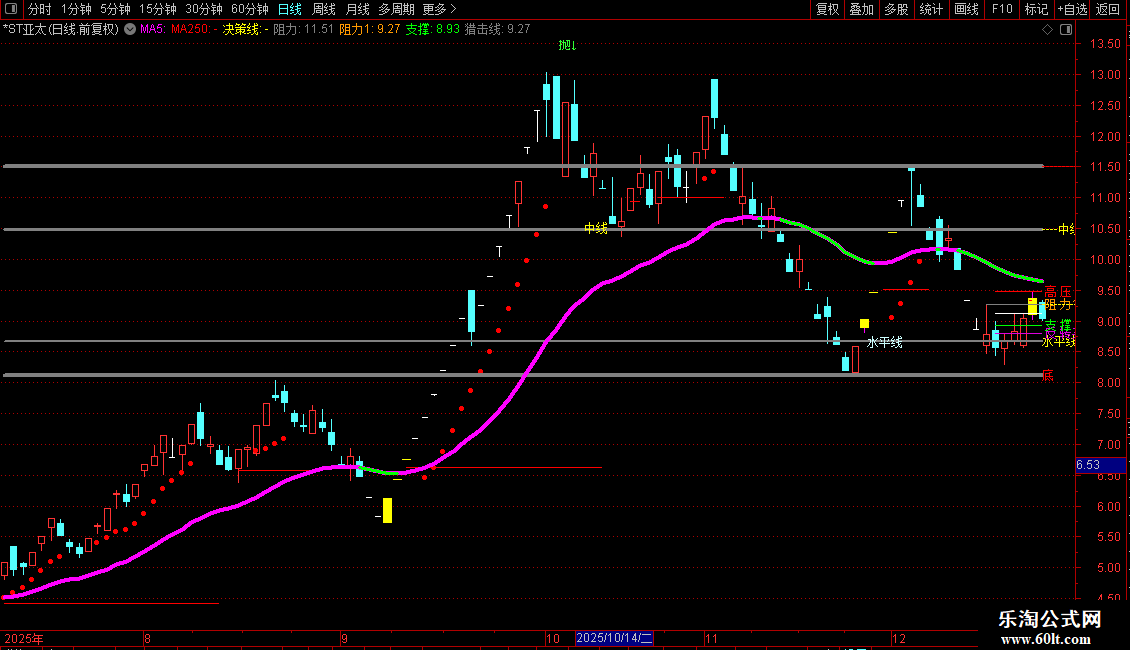The width and height of the screenshot is (1130, 650).
Task: Select the 15分钟 period tab
Action: (158, 9)
